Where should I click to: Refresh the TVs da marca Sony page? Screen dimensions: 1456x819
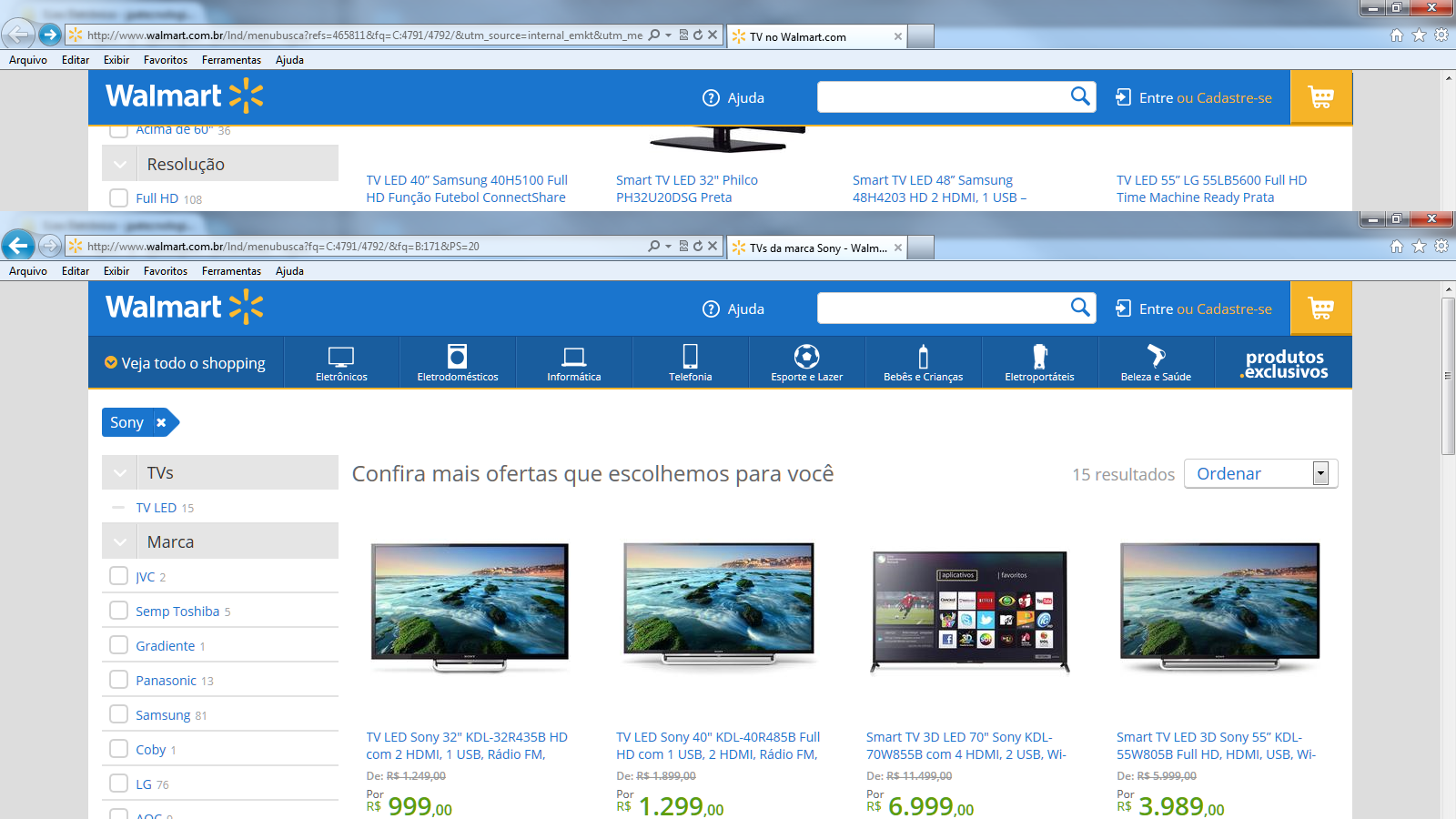click(698, 246)
